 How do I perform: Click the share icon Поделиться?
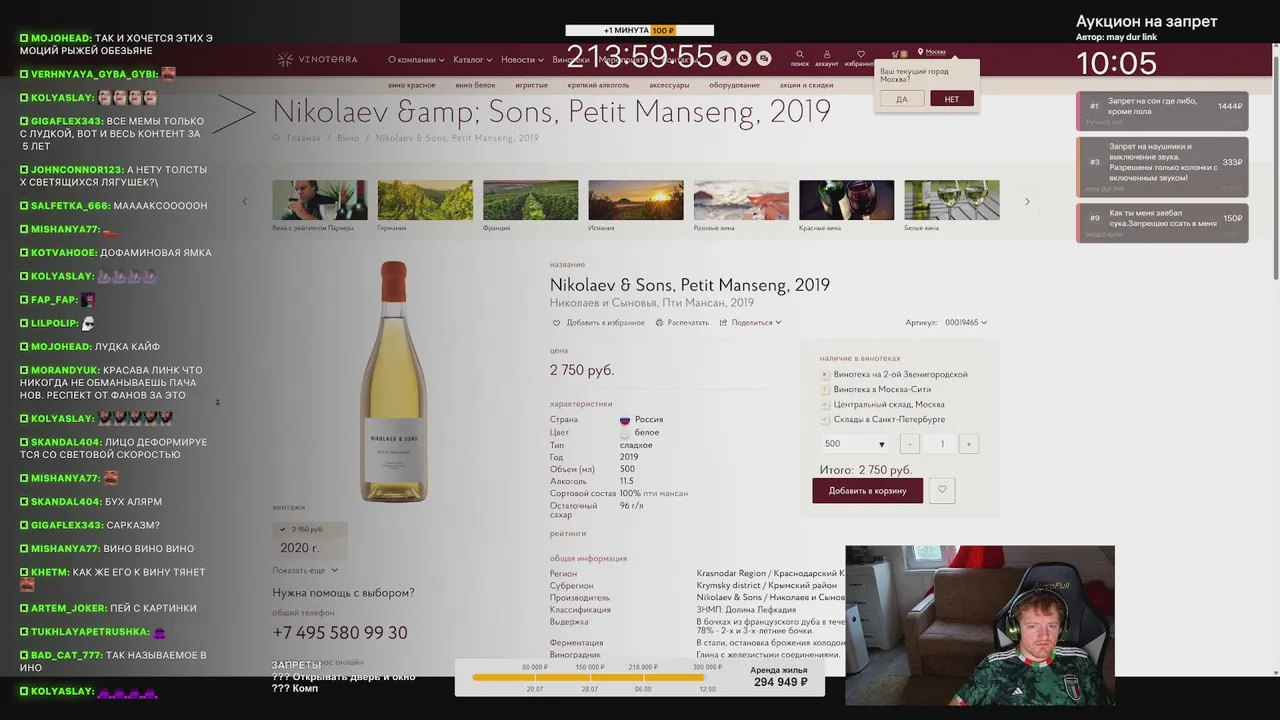(x=723, y=323)
